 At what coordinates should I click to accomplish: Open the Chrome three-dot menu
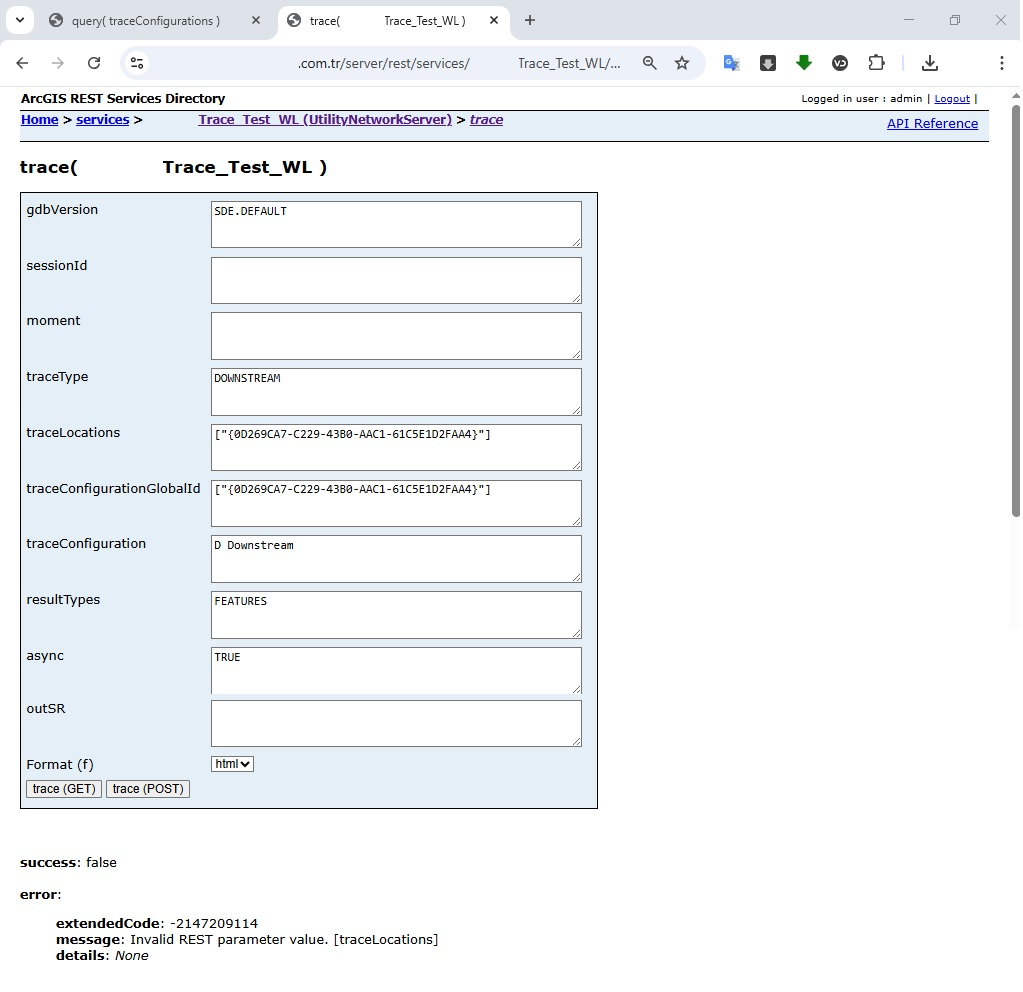(1002, 62)
